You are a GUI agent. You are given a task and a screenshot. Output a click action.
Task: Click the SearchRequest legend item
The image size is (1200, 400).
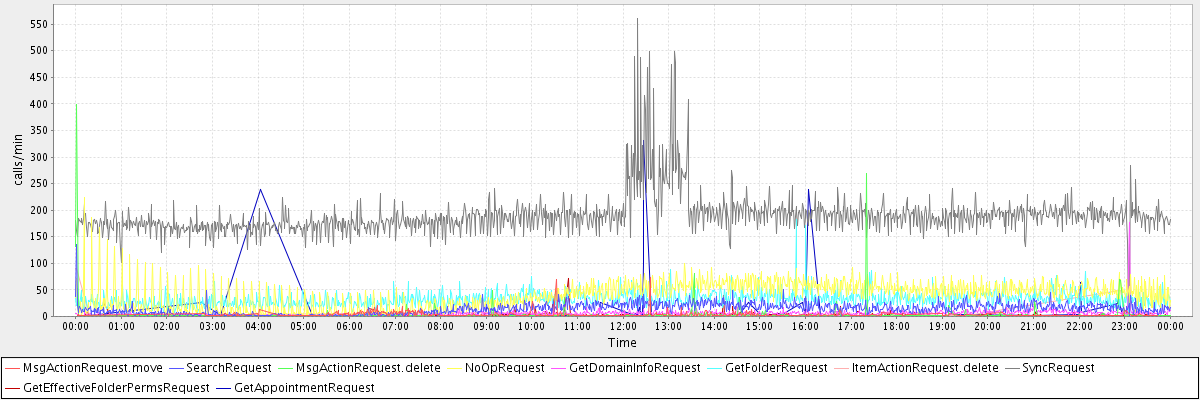[x=229, y=369]
